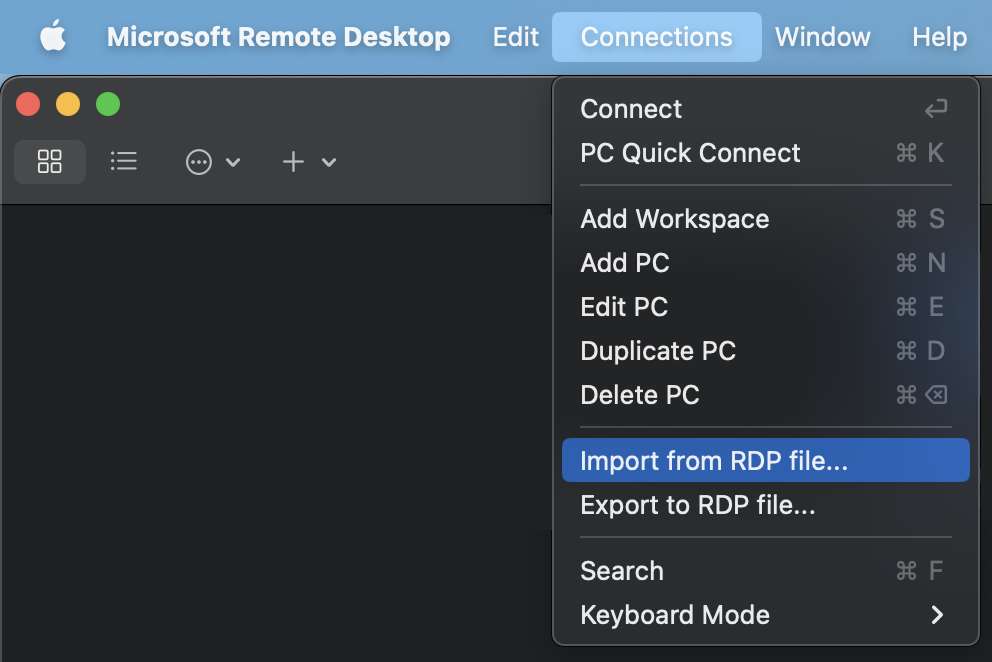Choose Add Workspace from the menu
The image size is (992, 662).
766,219
